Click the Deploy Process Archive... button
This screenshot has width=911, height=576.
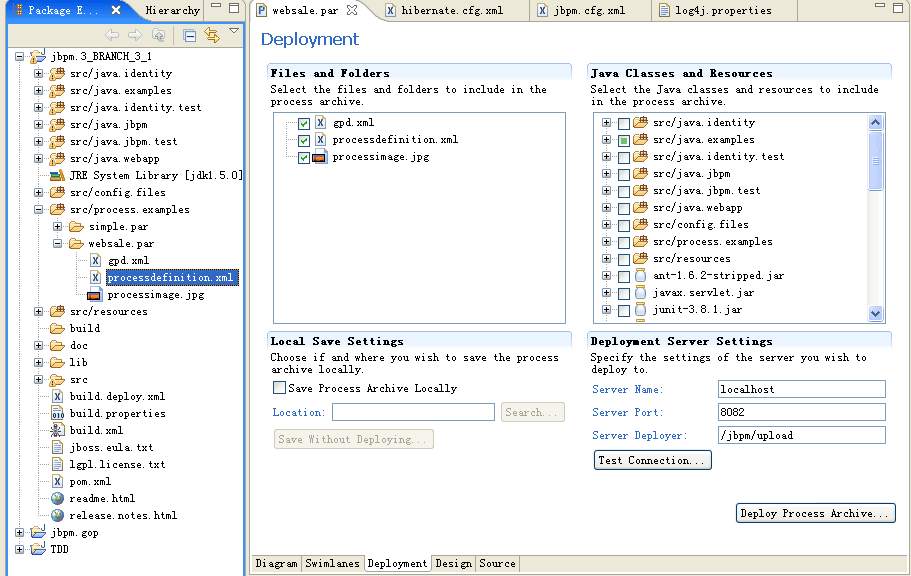(x=816, y=513)
